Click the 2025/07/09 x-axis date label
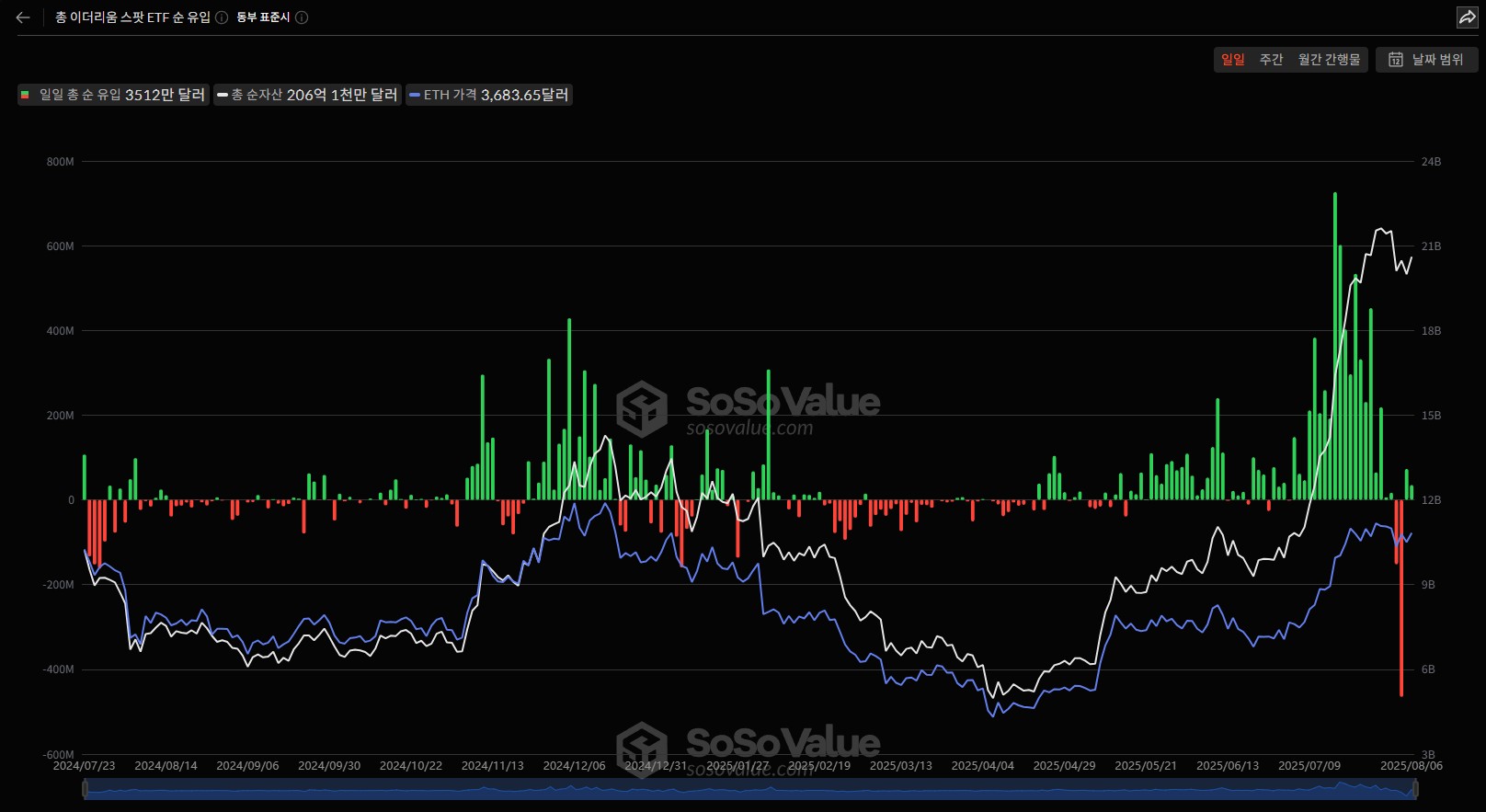The image size is (1486, 812). tap(1309, 766)
